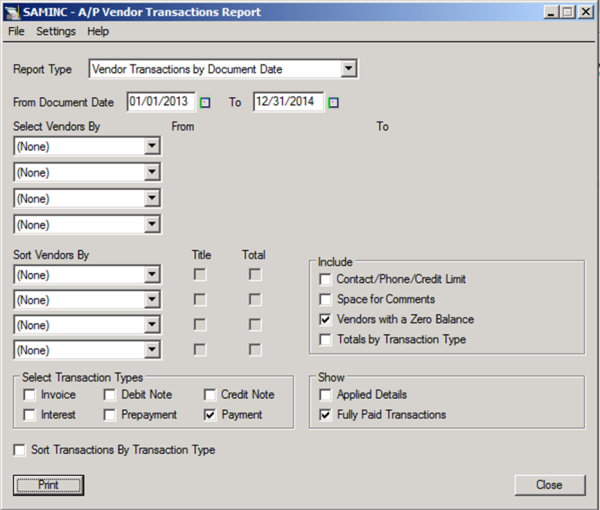Viewport: 600px width, 510px height.
Task: Check the Credit Note transaction type
Action: tap(209, 395)
